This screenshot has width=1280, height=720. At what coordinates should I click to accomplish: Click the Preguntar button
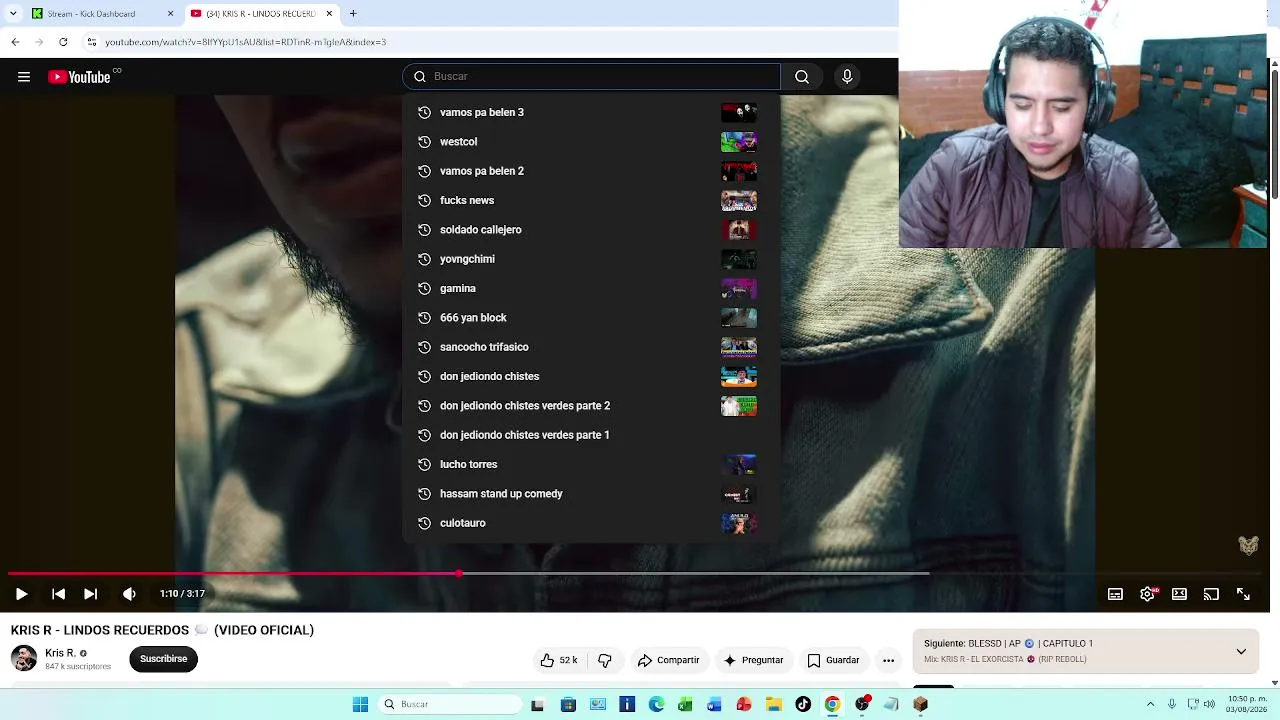coord(753,660)
